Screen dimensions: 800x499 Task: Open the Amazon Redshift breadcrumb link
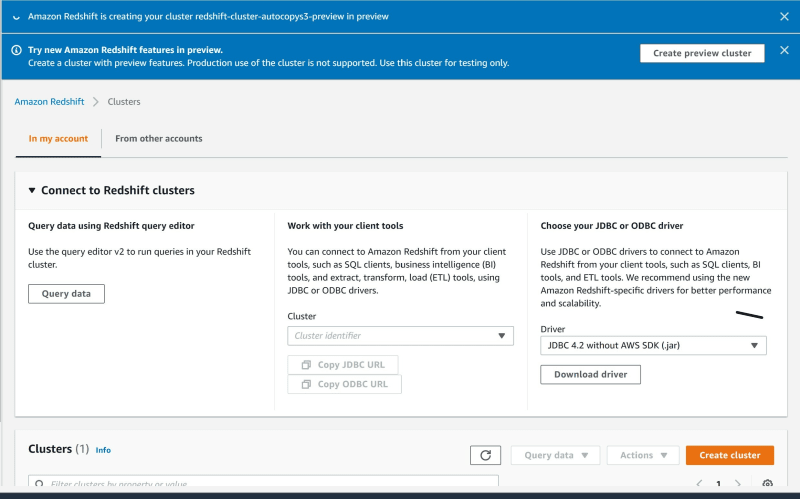[x=49, y=102]
